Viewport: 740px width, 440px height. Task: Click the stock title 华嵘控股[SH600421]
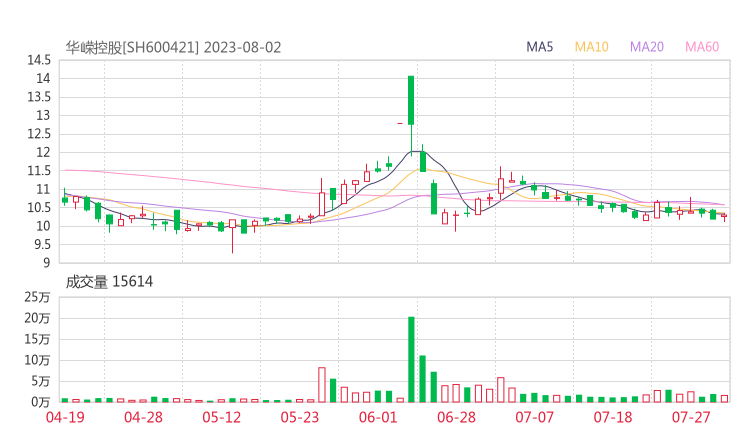click(x=132, y=47)
